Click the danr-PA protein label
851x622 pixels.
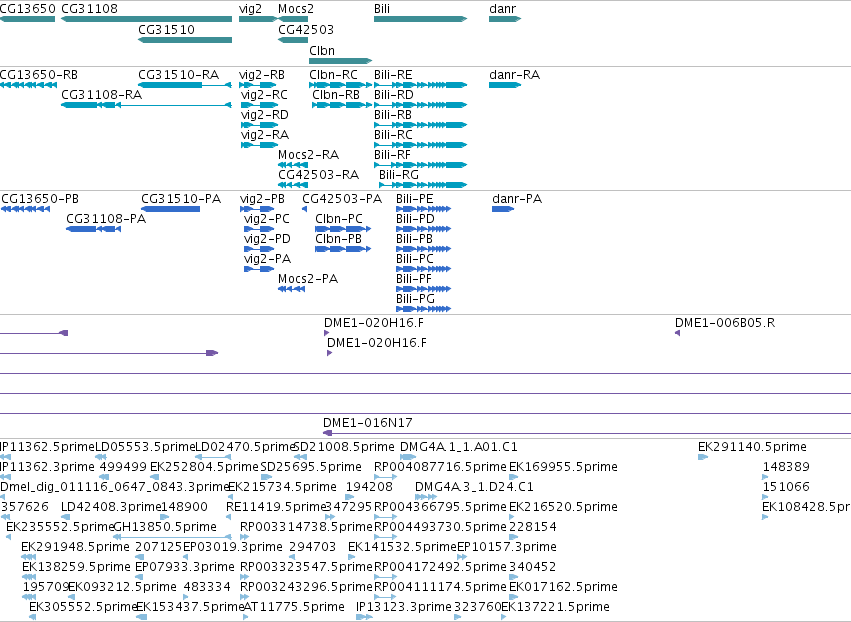point(517,199)
